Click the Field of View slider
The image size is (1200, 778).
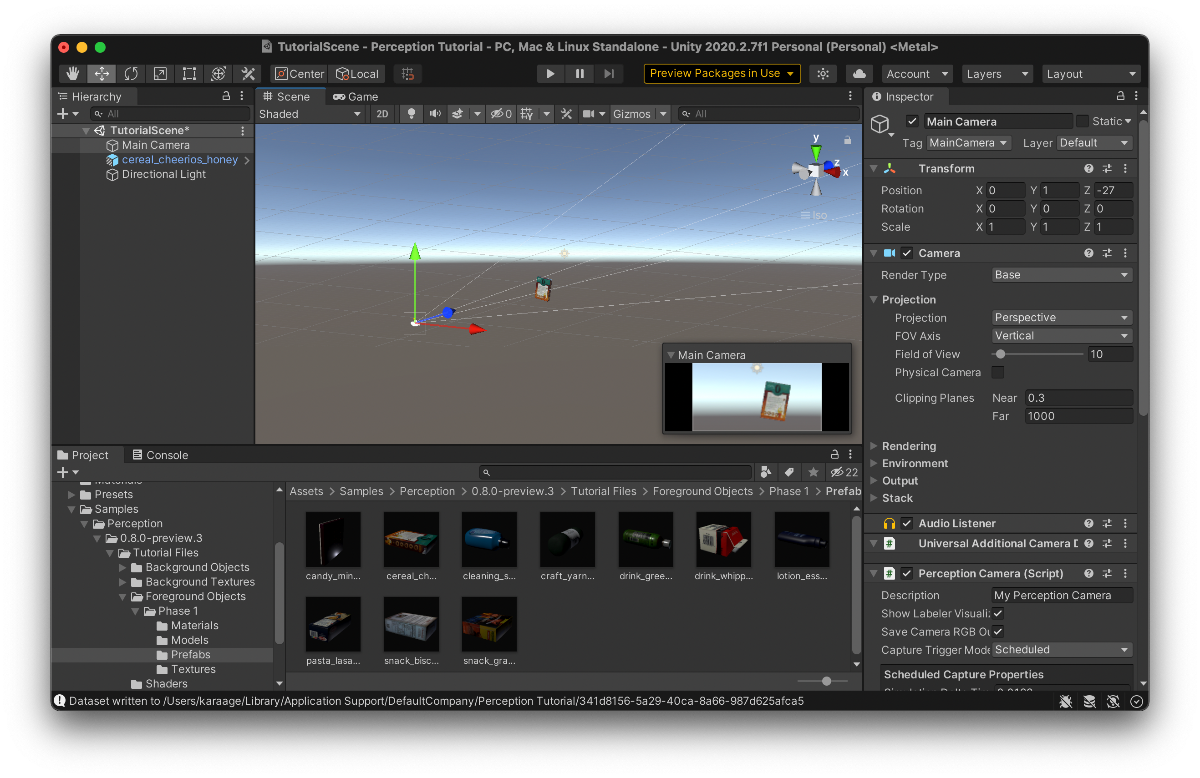tap(1038, 354)
